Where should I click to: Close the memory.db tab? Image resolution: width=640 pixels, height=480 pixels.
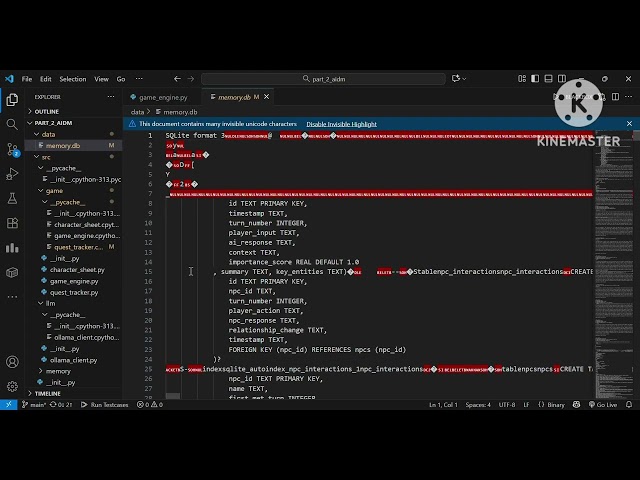267,97
